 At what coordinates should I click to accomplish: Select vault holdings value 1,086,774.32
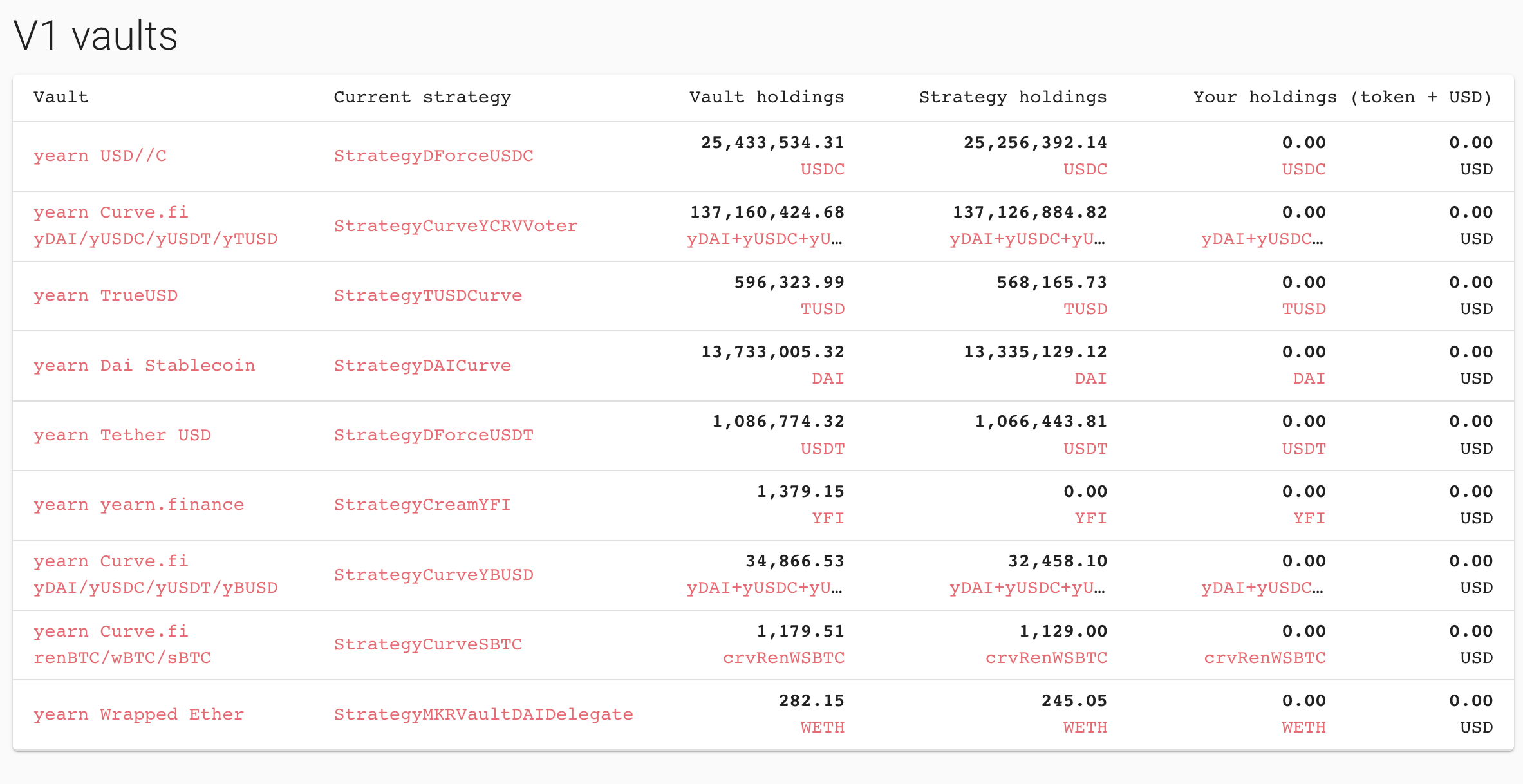tap(778, 422)
